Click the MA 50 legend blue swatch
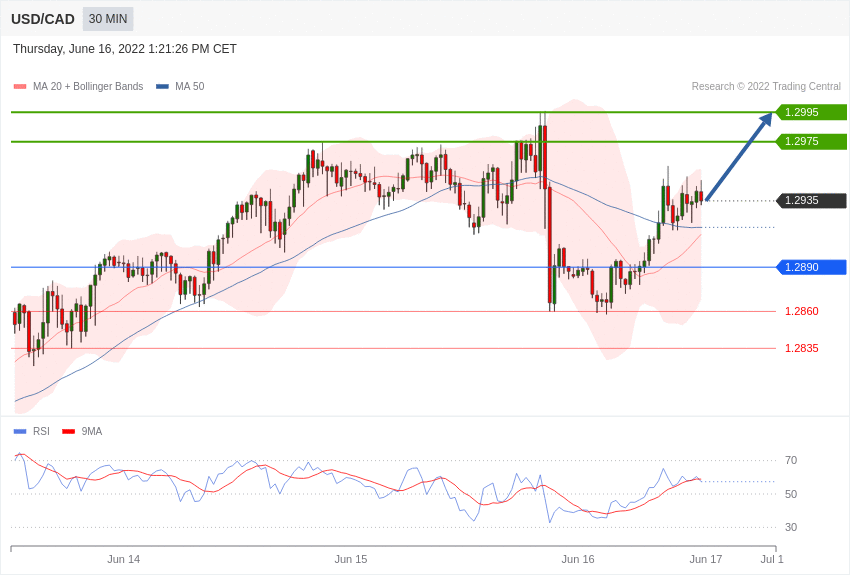 (162, 87)
